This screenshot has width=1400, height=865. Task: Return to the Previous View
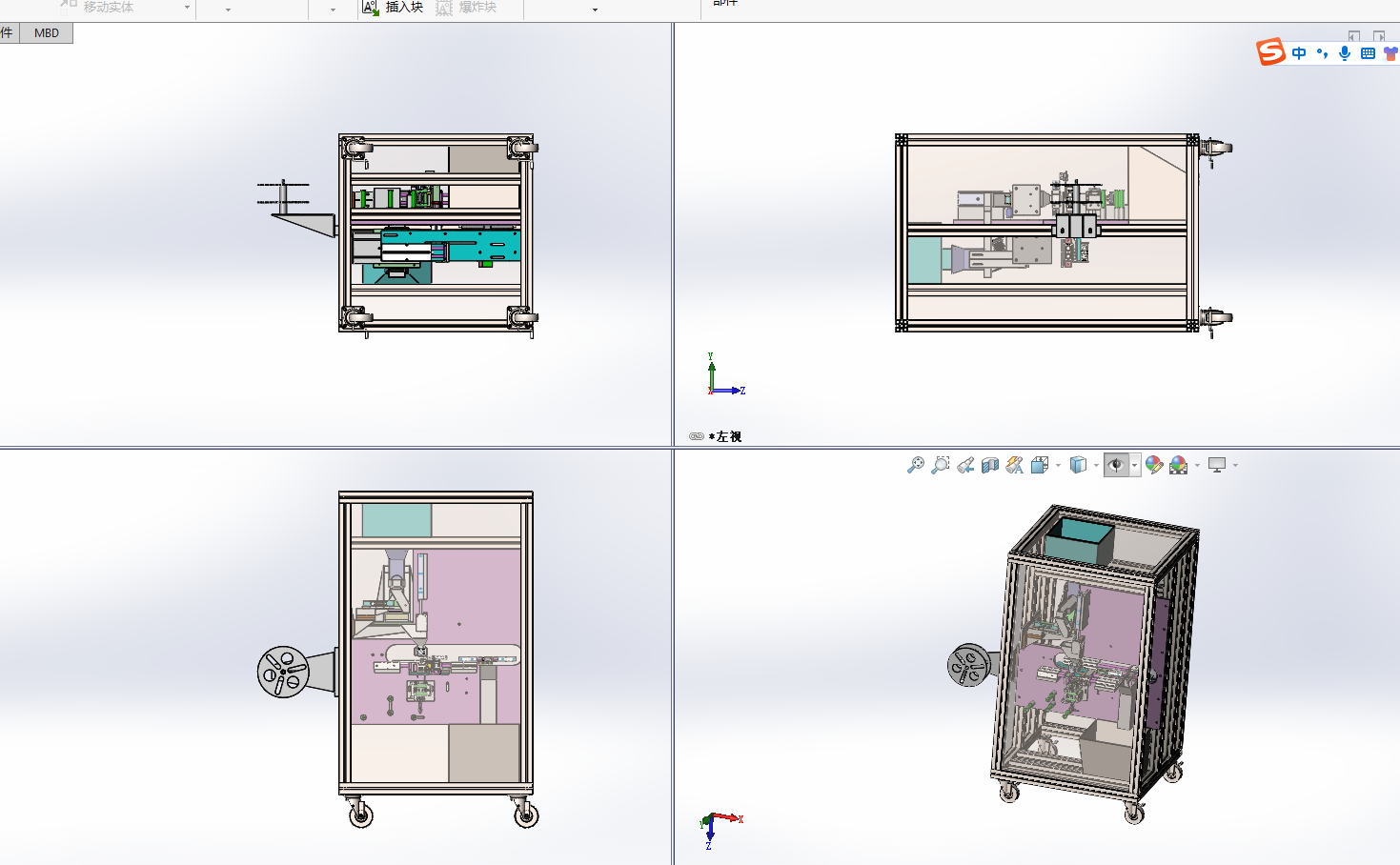pyautogui.click(x=965, y=465)
